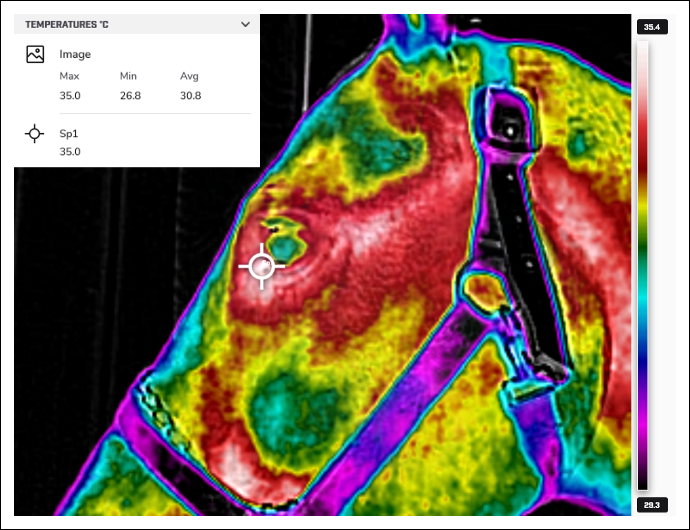Click the Min value 26.8
This screenshot has width=690, height=530.
coord(130,96)
